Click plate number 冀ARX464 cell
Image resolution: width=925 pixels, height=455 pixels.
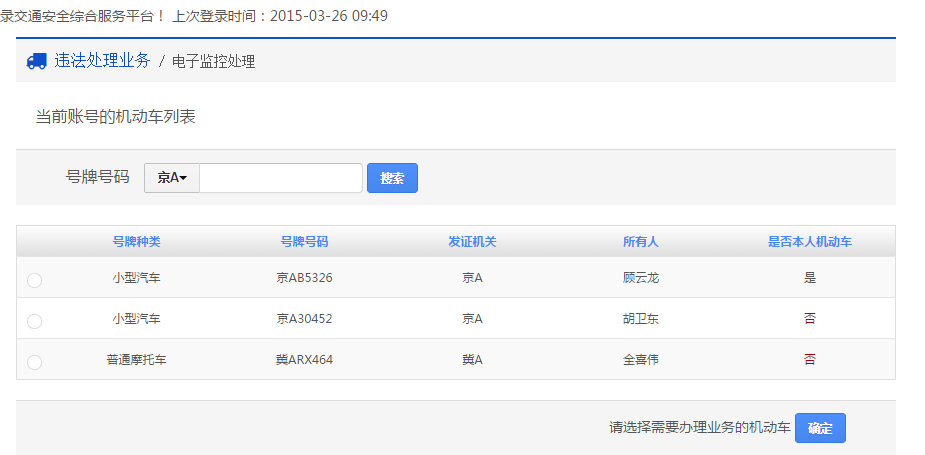pyautogui.click(x=304, y=360)
